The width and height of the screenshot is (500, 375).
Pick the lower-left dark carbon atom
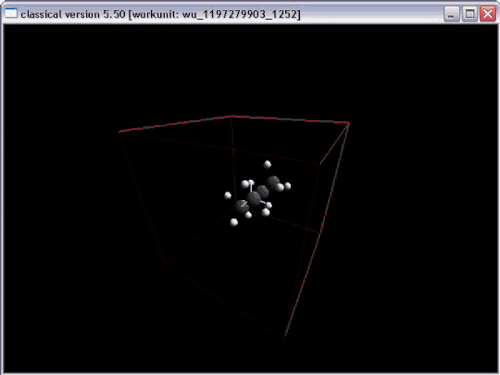click(242, 206)
